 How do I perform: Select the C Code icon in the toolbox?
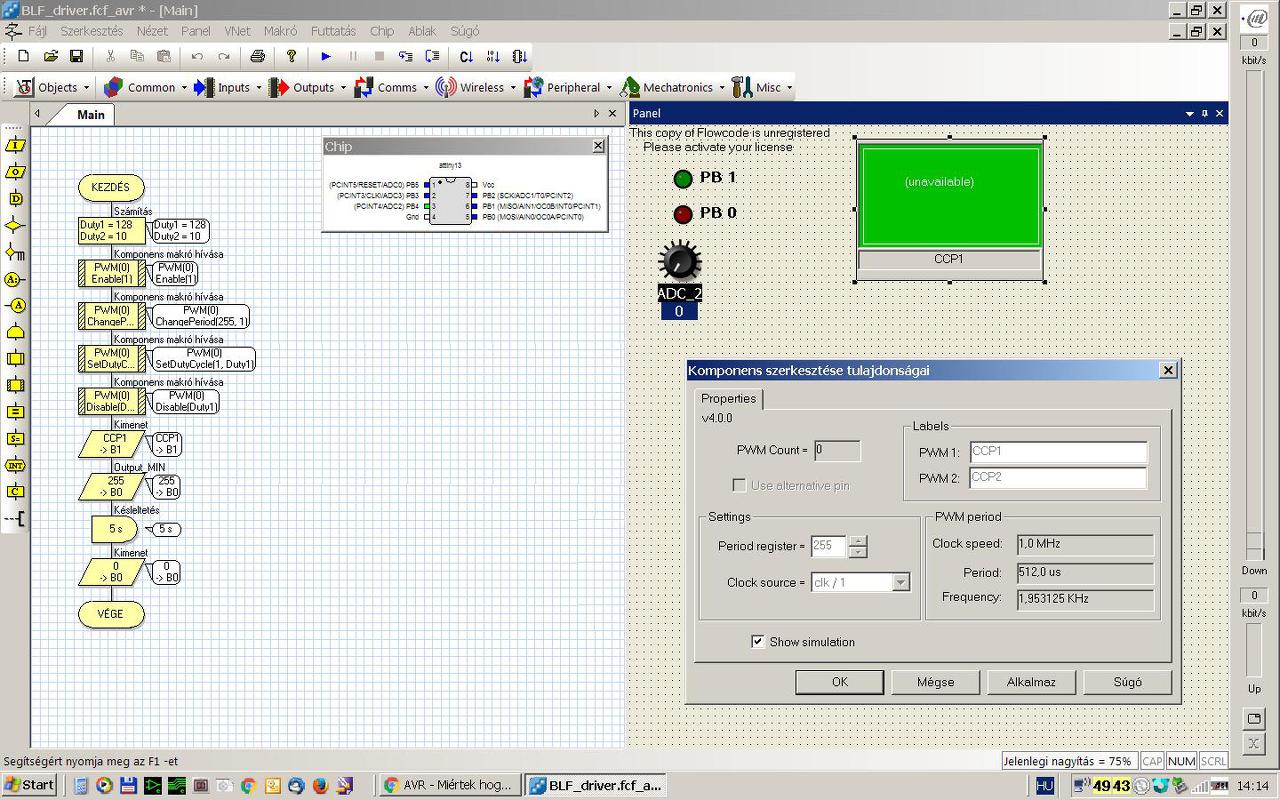tap(15, 492)
